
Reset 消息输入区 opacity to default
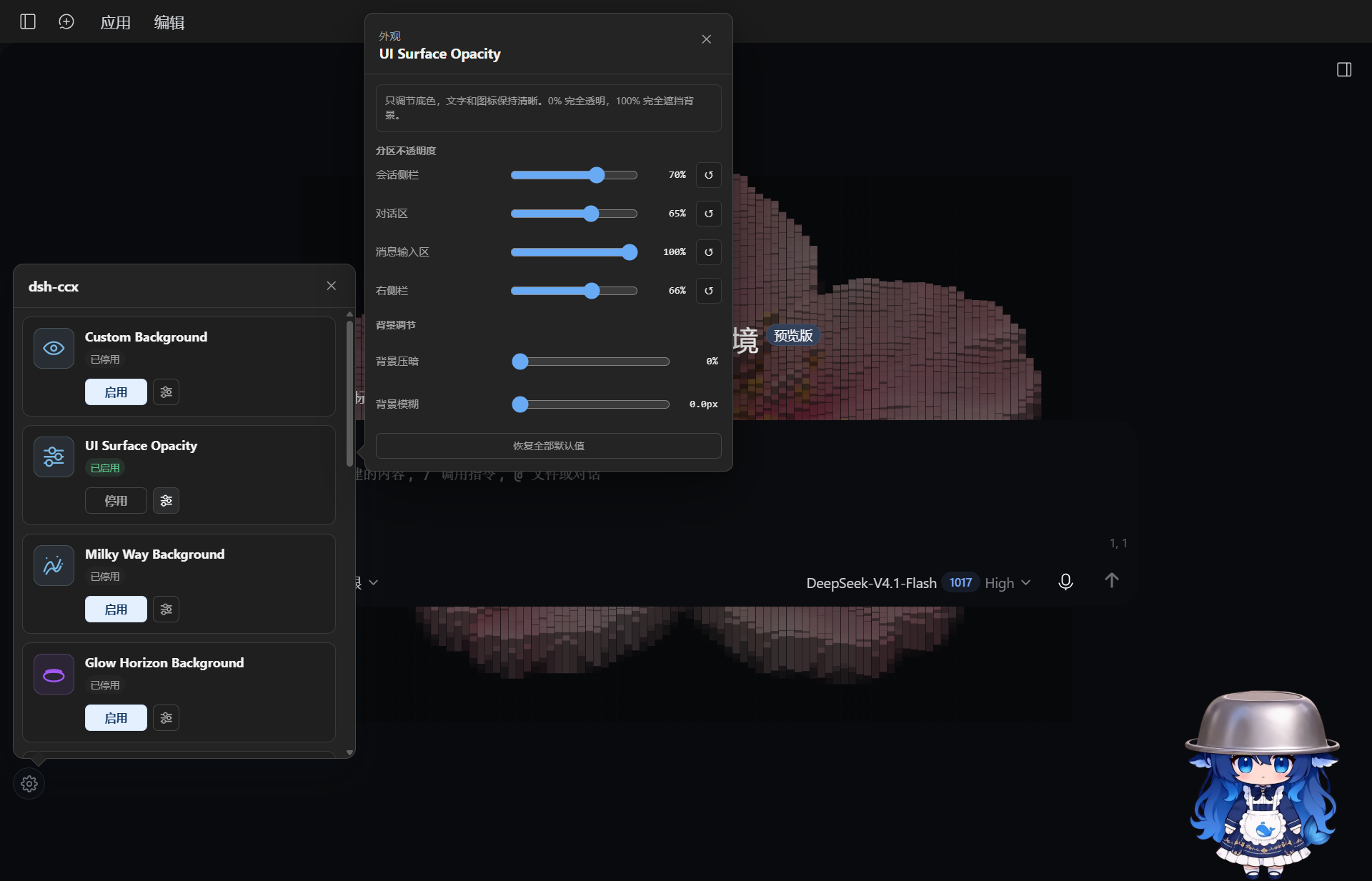tap(709, 252)
